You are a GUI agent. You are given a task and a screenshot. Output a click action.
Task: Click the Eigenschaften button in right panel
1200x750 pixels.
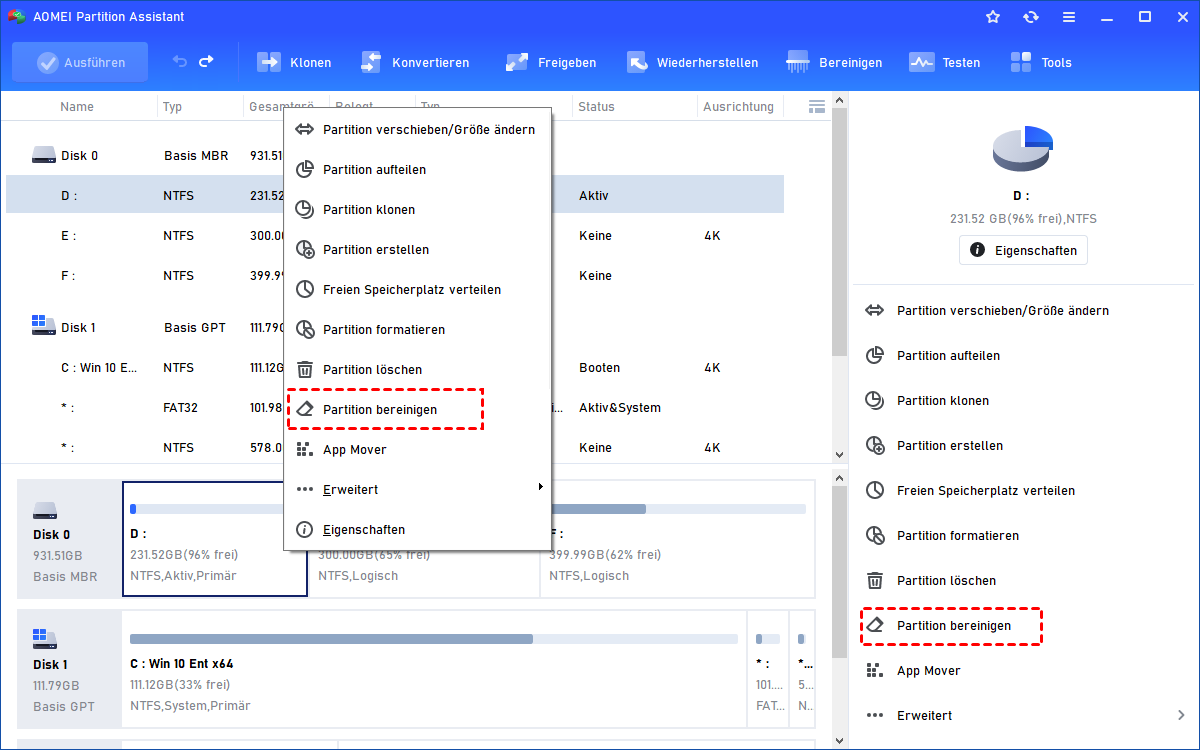tap(1023, 250)
